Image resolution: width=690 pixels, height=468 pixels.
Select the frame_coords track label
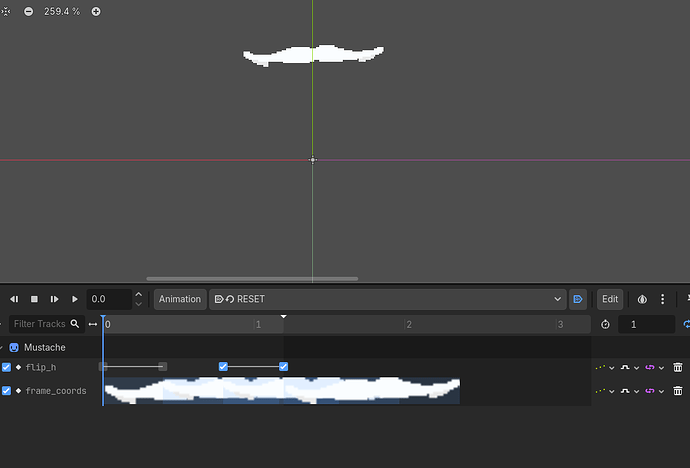pyautogui.click(x=56, y=391)
